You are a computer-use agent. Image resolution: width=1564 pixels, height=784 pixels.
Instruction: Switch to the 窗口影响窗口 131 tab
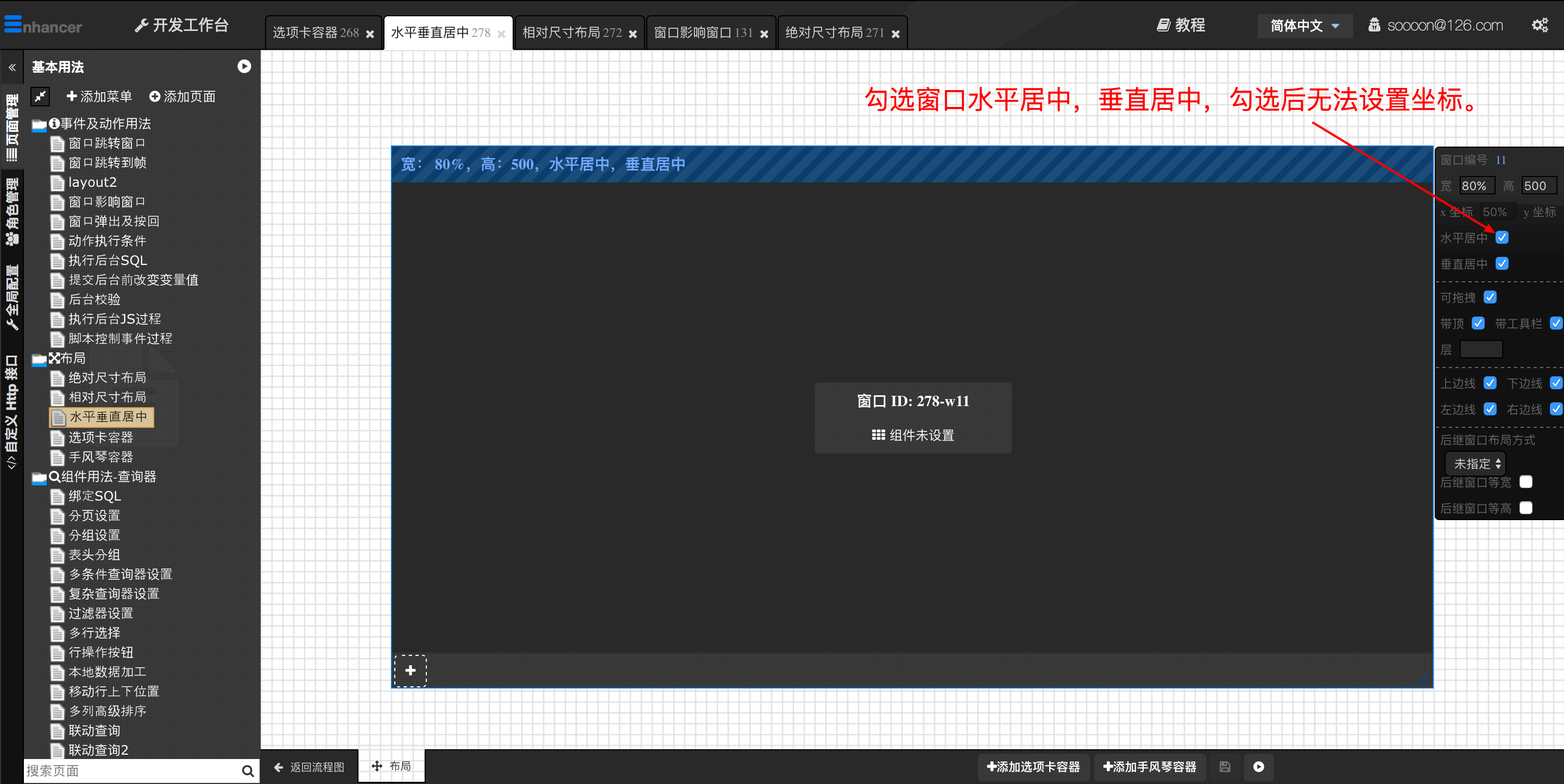click(x=703, y=33)
